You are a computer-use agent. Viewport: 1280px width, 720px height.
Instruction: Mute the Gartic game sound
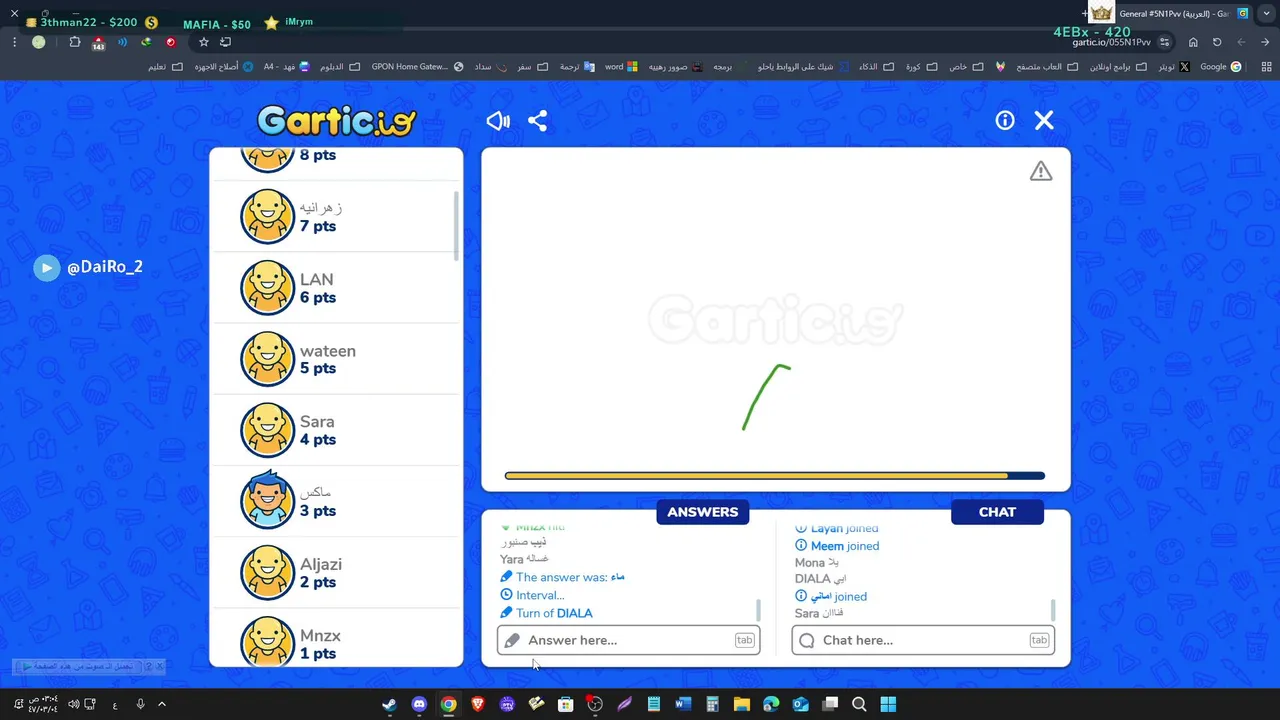tap(498, 121)
